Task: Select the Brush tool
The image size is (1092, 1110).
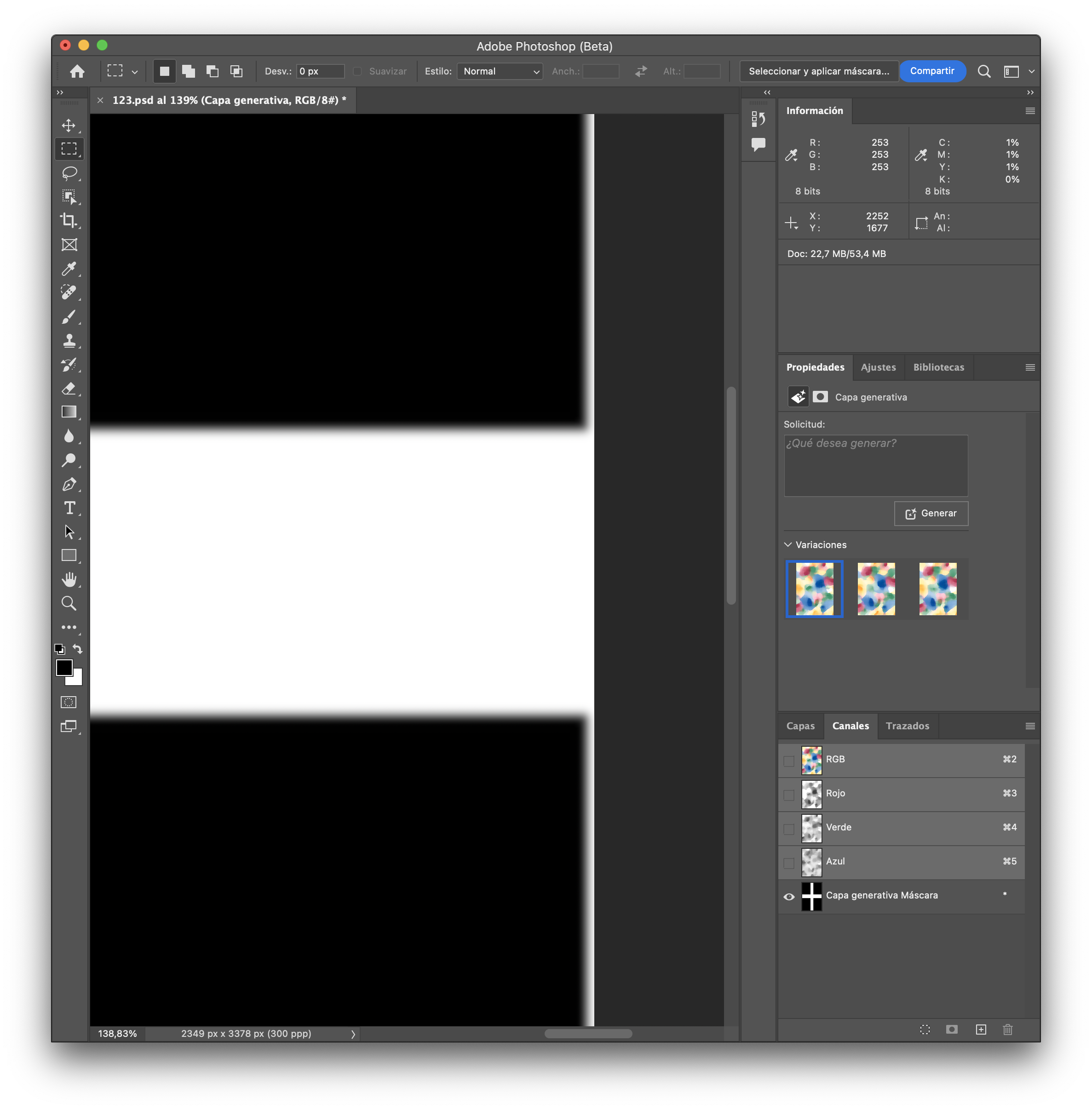Action: (x=69, y=317)
